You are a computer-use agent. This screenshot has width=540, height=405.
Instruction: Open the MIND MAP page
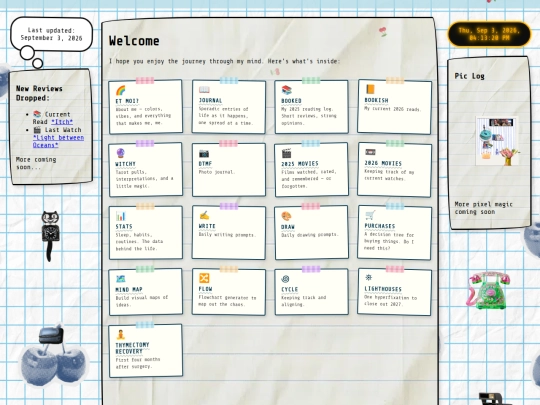[129, 289]
